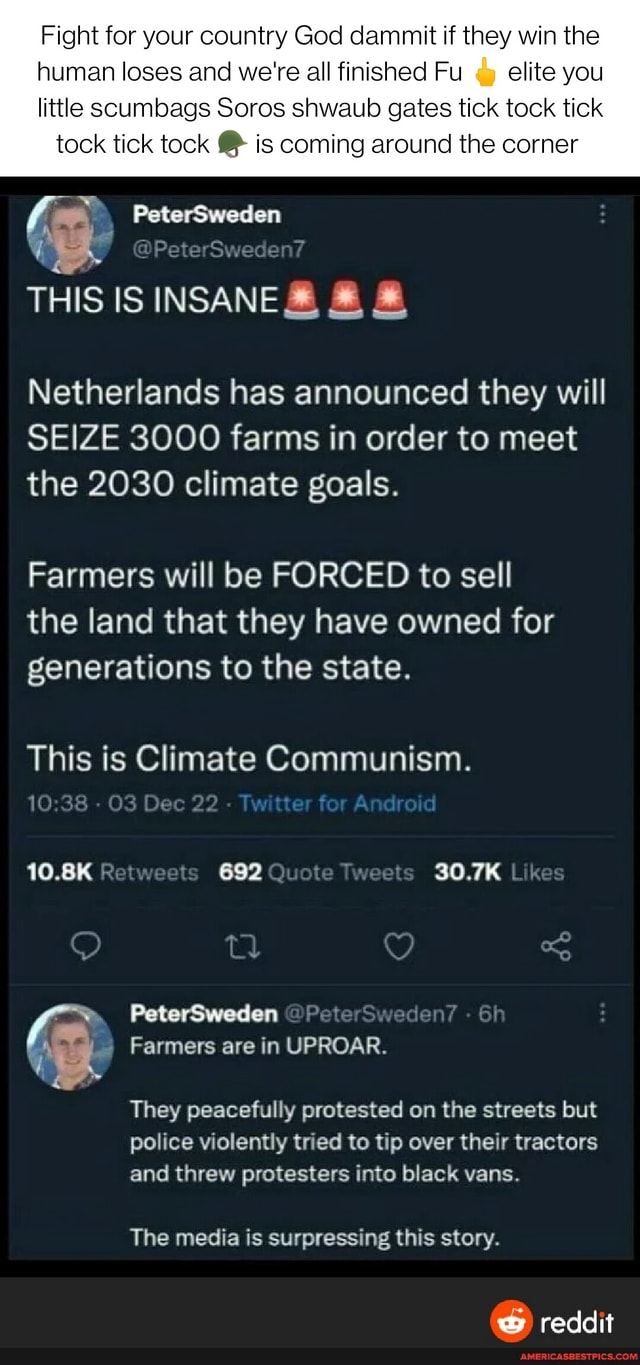Click the PeterSweden name on the reply tweet
This screenshot has height=1365, width=640.
[204, 1015]
